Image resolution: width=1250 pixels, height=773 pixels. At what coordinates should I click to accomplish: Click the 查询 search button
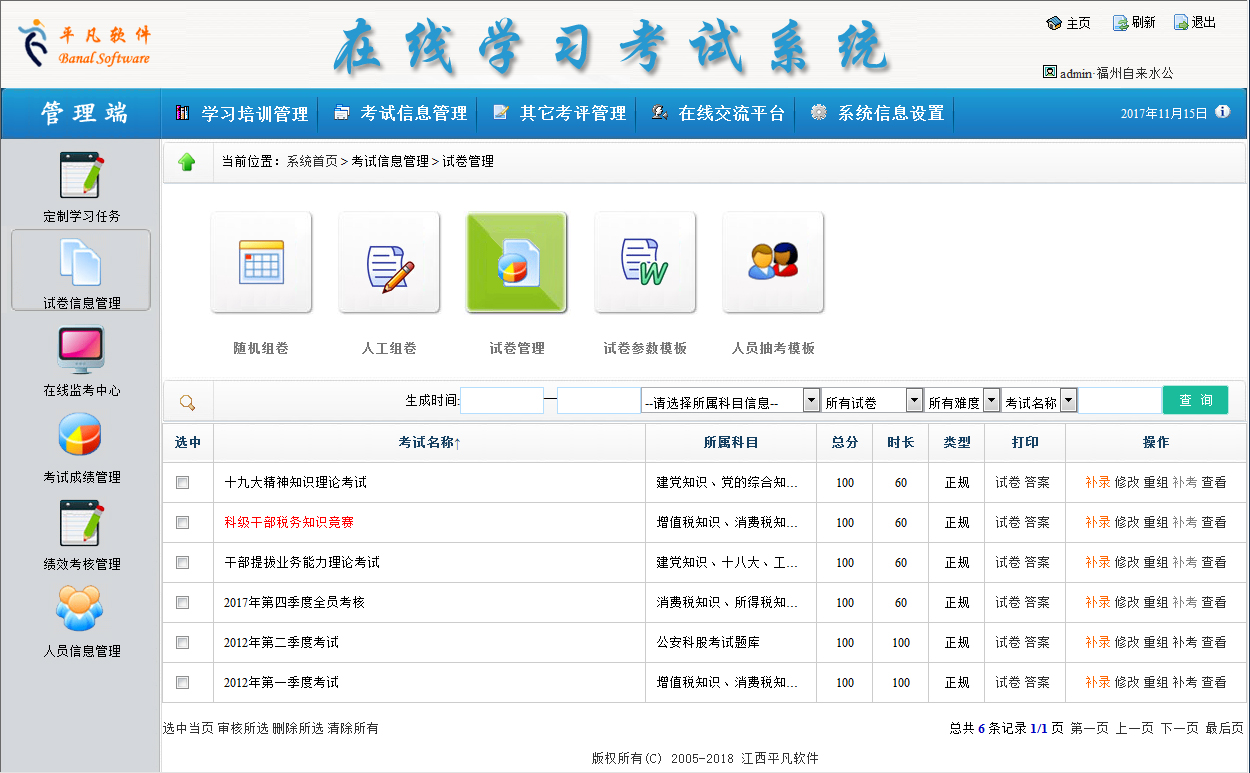tap(1195, 401)
